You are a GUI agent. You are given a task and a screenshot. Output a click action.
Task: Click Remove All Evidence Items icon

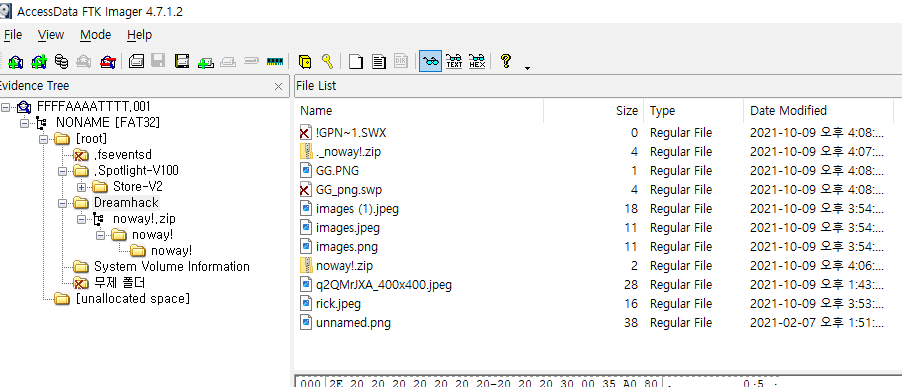pos(107,61)
